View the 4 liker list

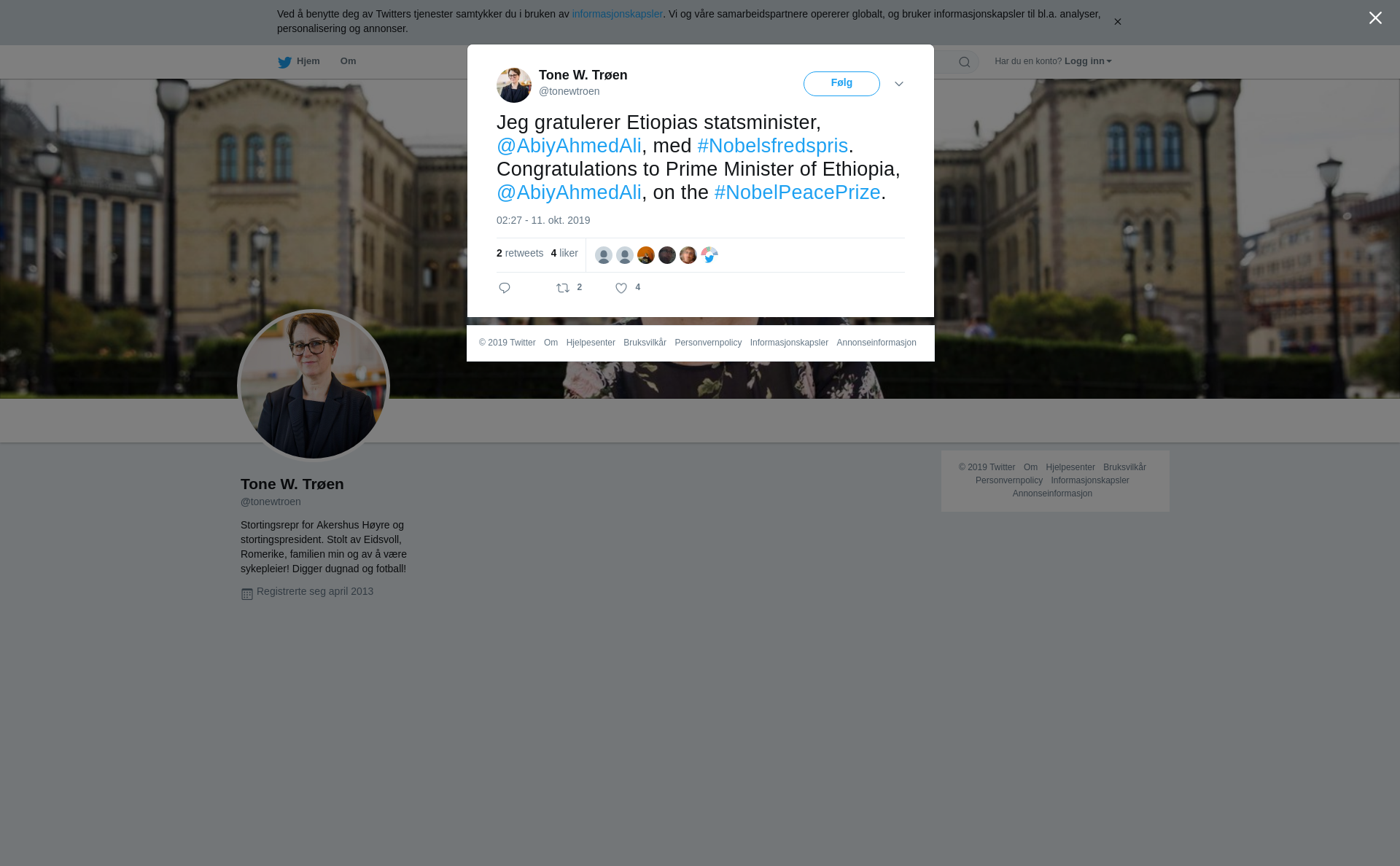[x=564, y=253]
